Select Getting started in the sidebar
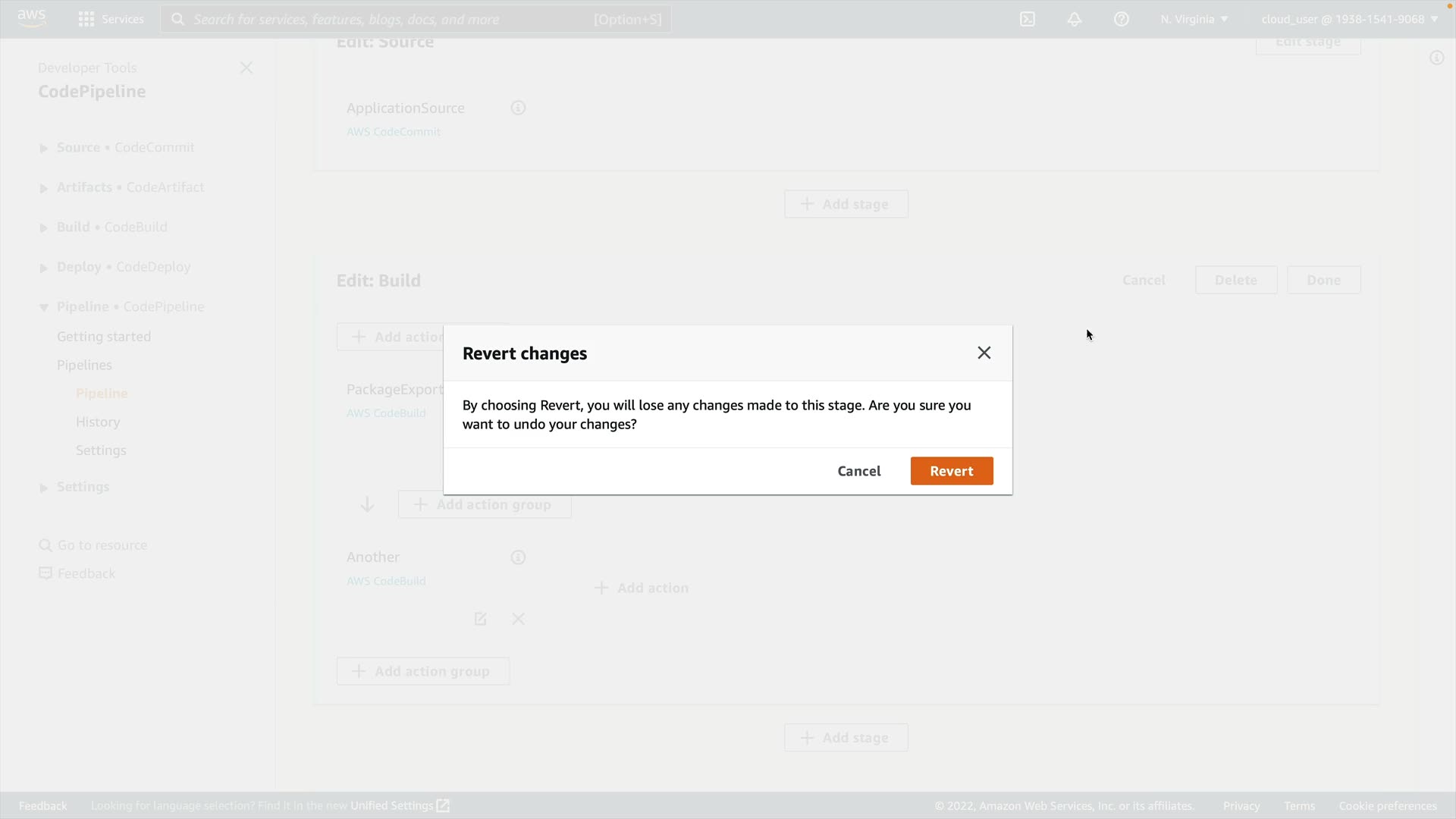 pyautogui.click(x=104, y=336)
